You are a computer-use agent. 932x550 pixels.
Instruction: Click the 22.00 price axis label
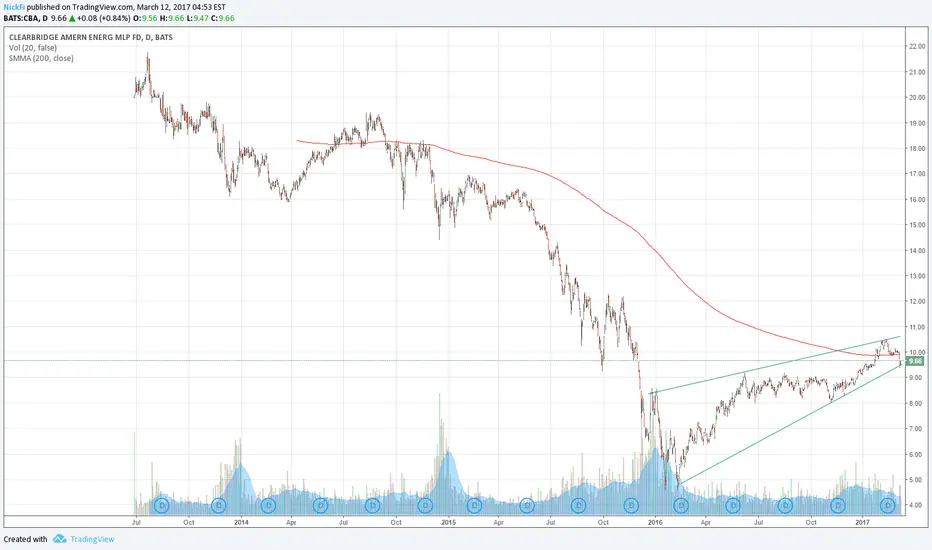point(917,46)
